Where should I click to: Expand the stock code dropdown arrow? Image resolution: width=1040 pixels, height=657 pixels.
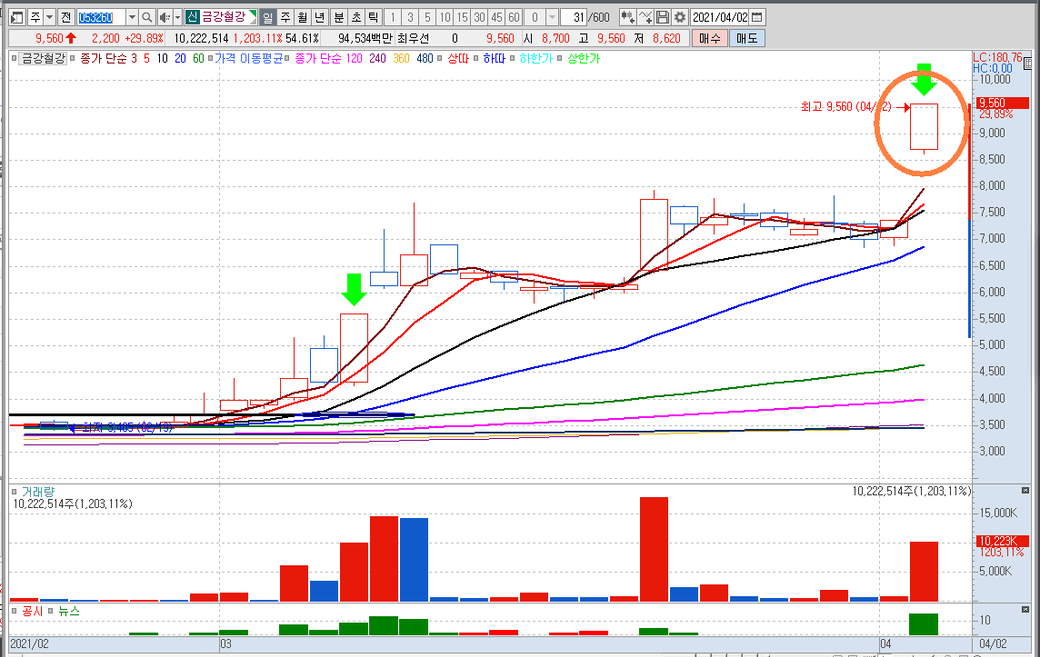click(132, 18)
